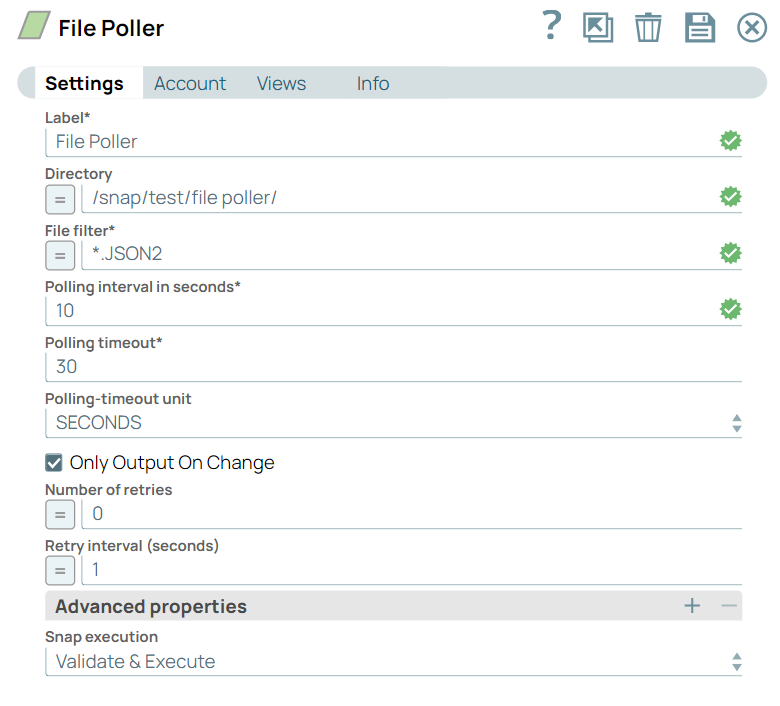Uncheck the Only Output On Change checkbox
780x706 pixels.
click(54, 463)
